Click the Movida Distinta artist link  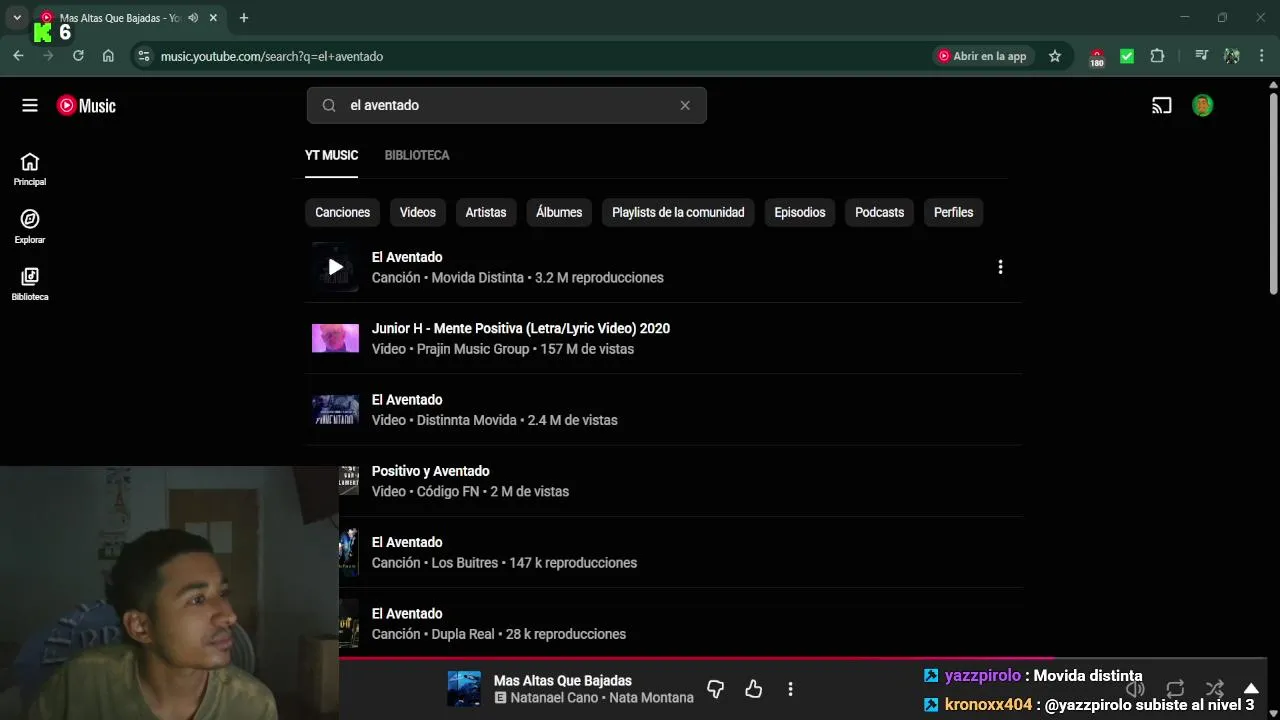(x=477, y=278)
